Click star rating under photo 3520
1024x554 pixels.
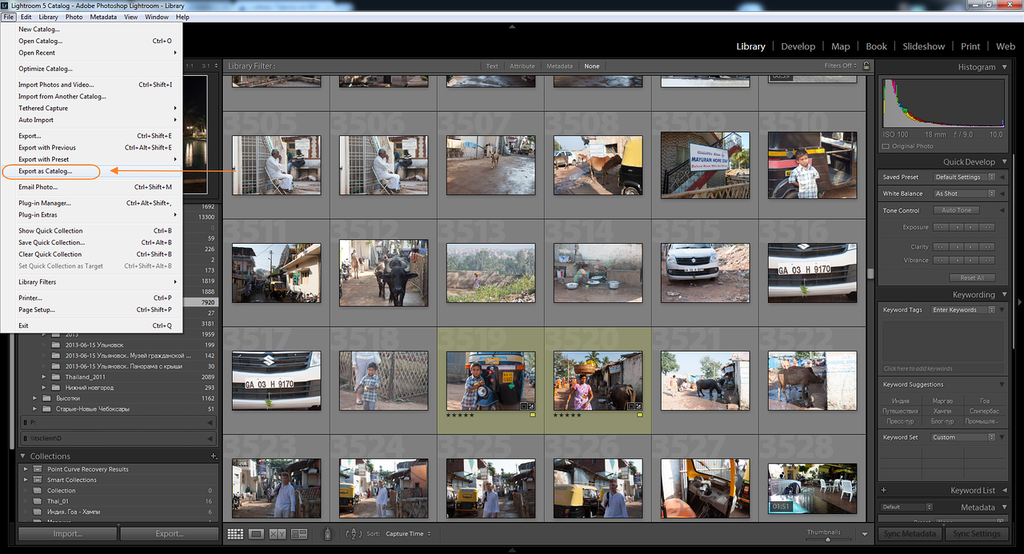[x=567, y=415]
